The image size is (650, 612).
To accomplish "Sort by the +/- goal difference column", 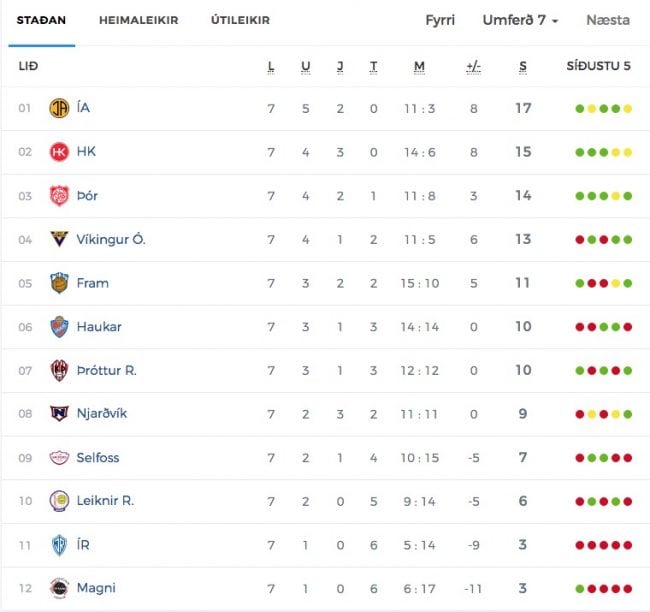I will (x=474, y=67).
